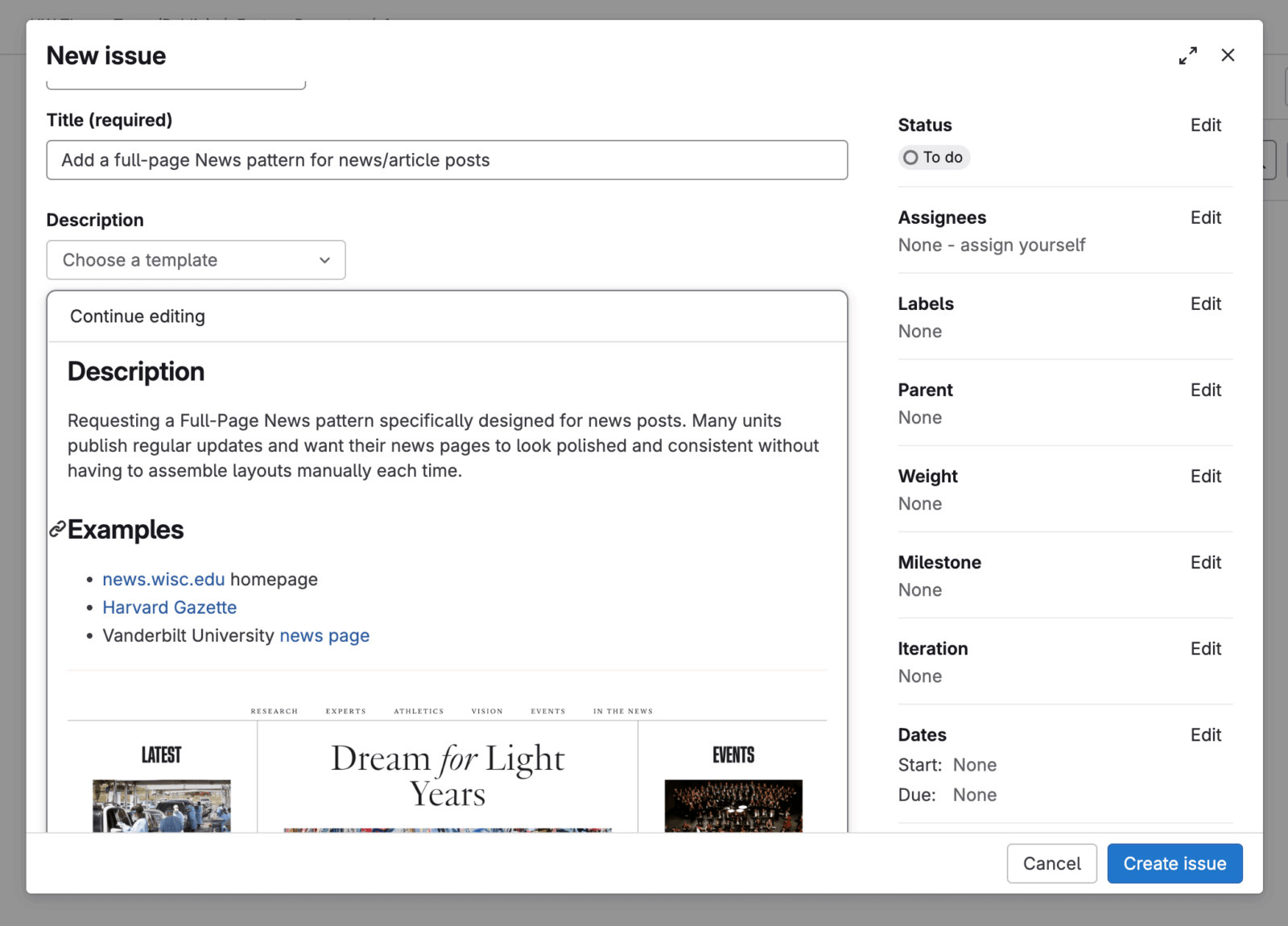Click the anchor link icon beside Examples heading

56,529
